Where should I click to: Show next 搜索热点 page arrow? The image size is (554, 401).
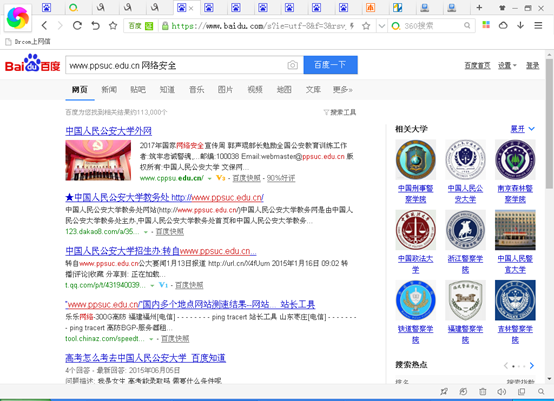tap(532, 365)
